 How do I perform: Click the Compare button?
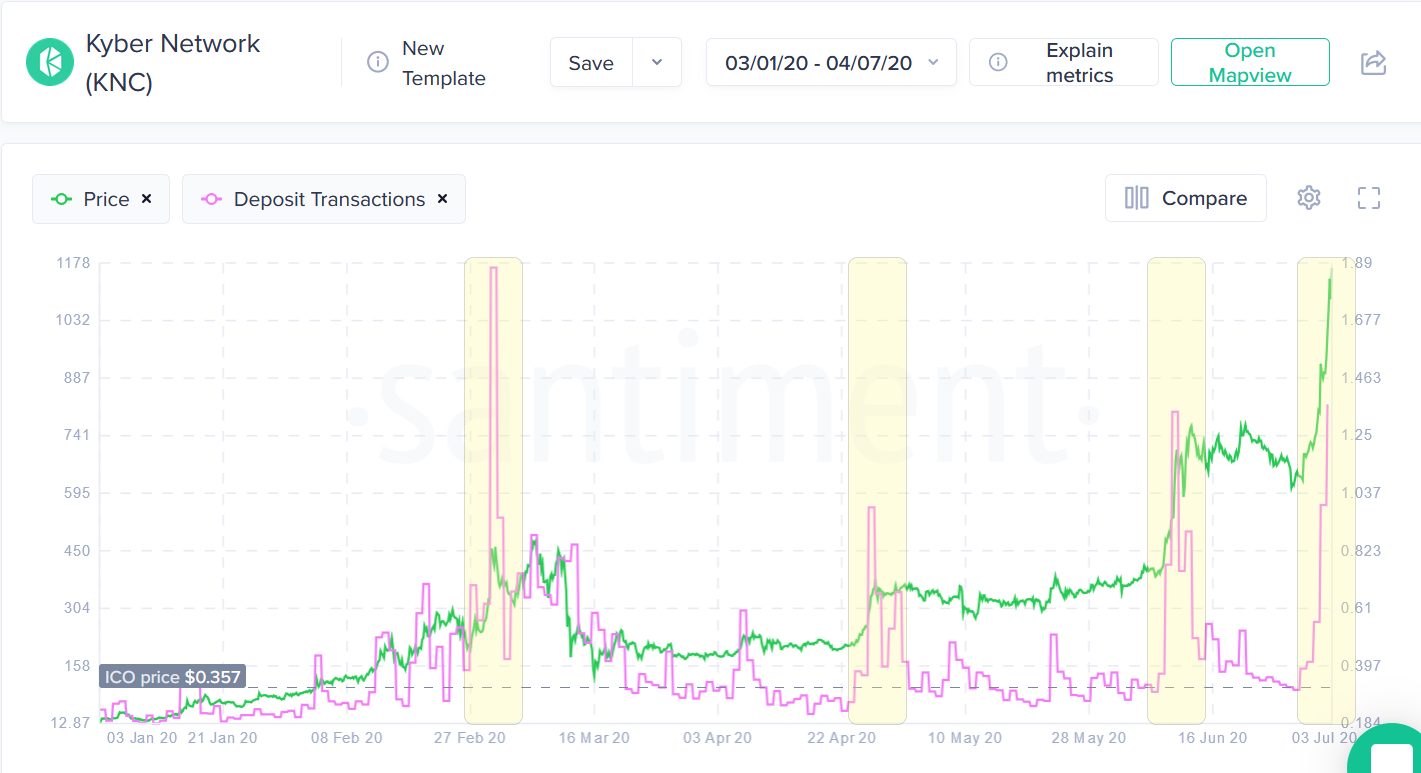tap(1186, 198)
